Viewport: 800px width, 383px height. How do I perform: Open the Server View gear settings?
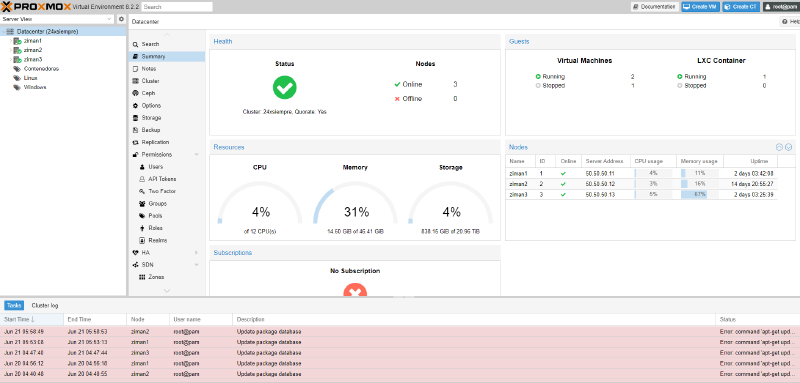point(121,19)
